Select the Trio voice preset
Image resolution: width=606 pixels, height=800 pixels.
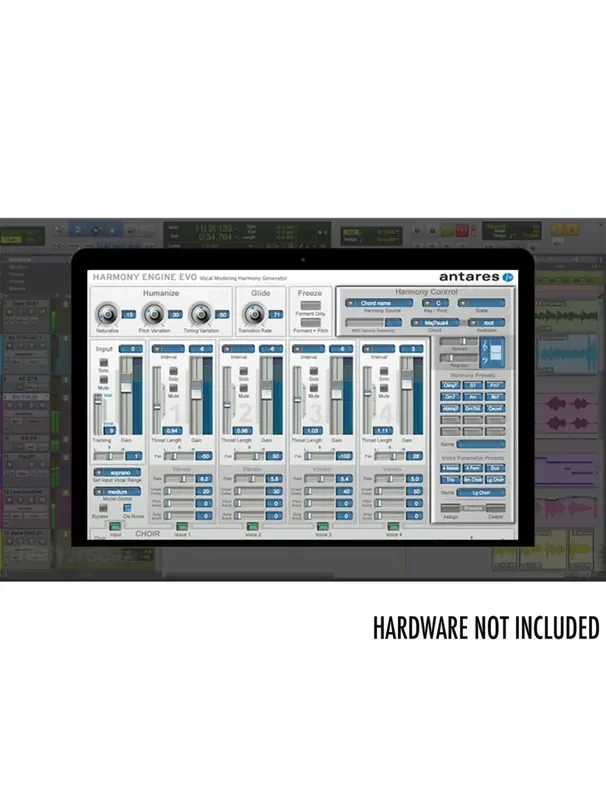pos(450,480)
